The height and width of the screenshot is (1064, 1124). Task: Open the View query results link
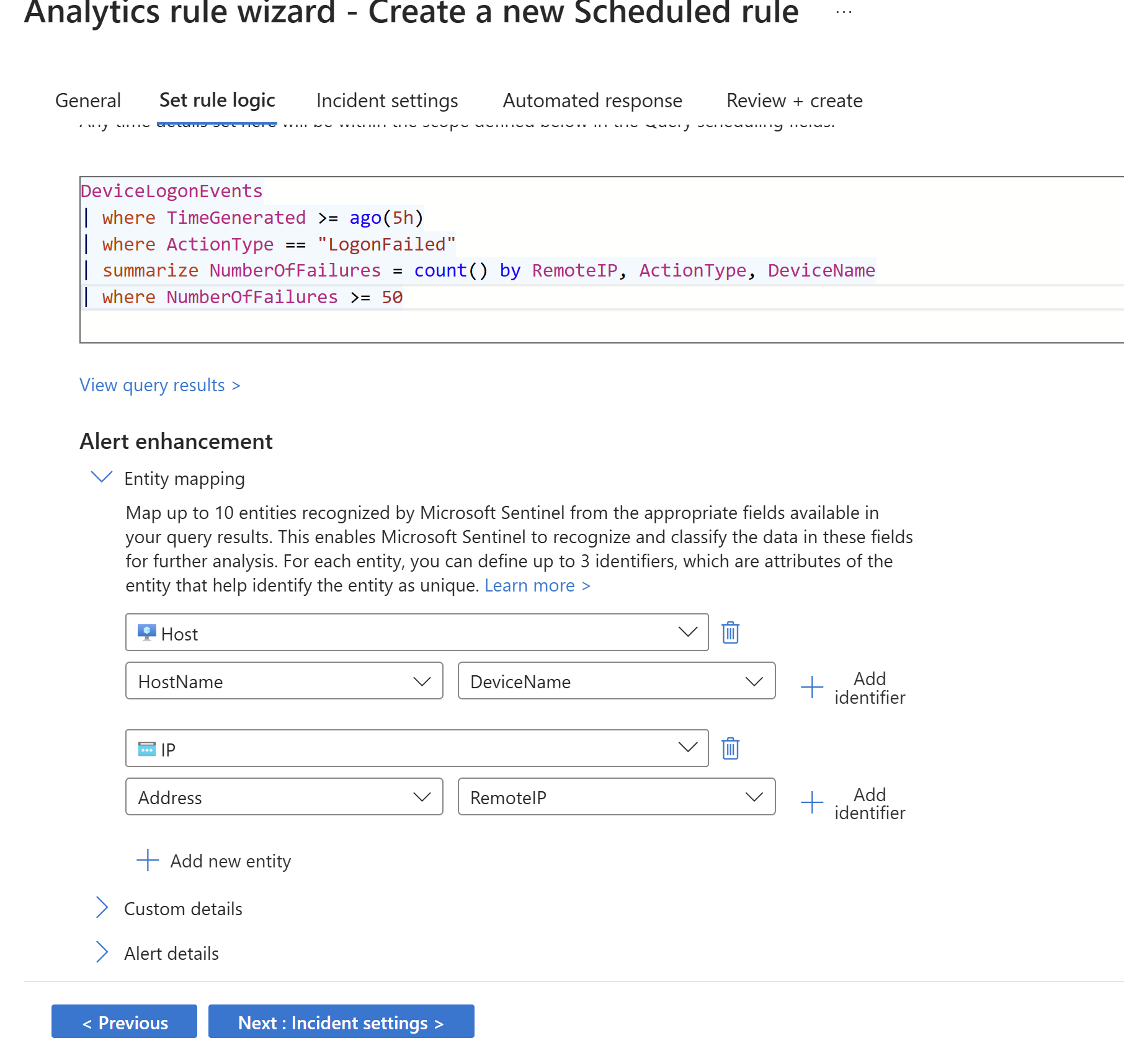click(x=160, y=385)
